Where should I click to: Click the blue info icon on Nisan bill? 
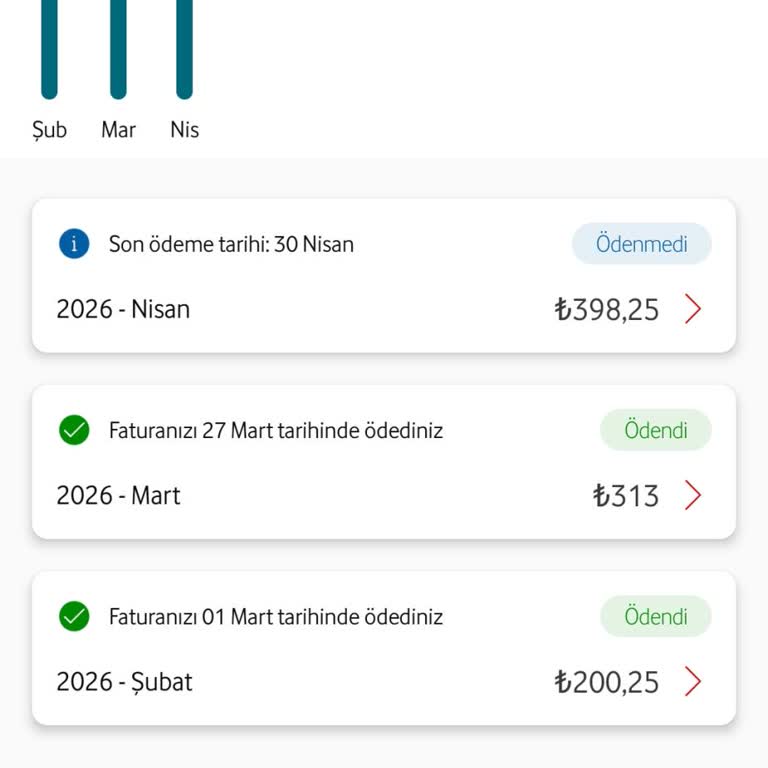(74, 244)
